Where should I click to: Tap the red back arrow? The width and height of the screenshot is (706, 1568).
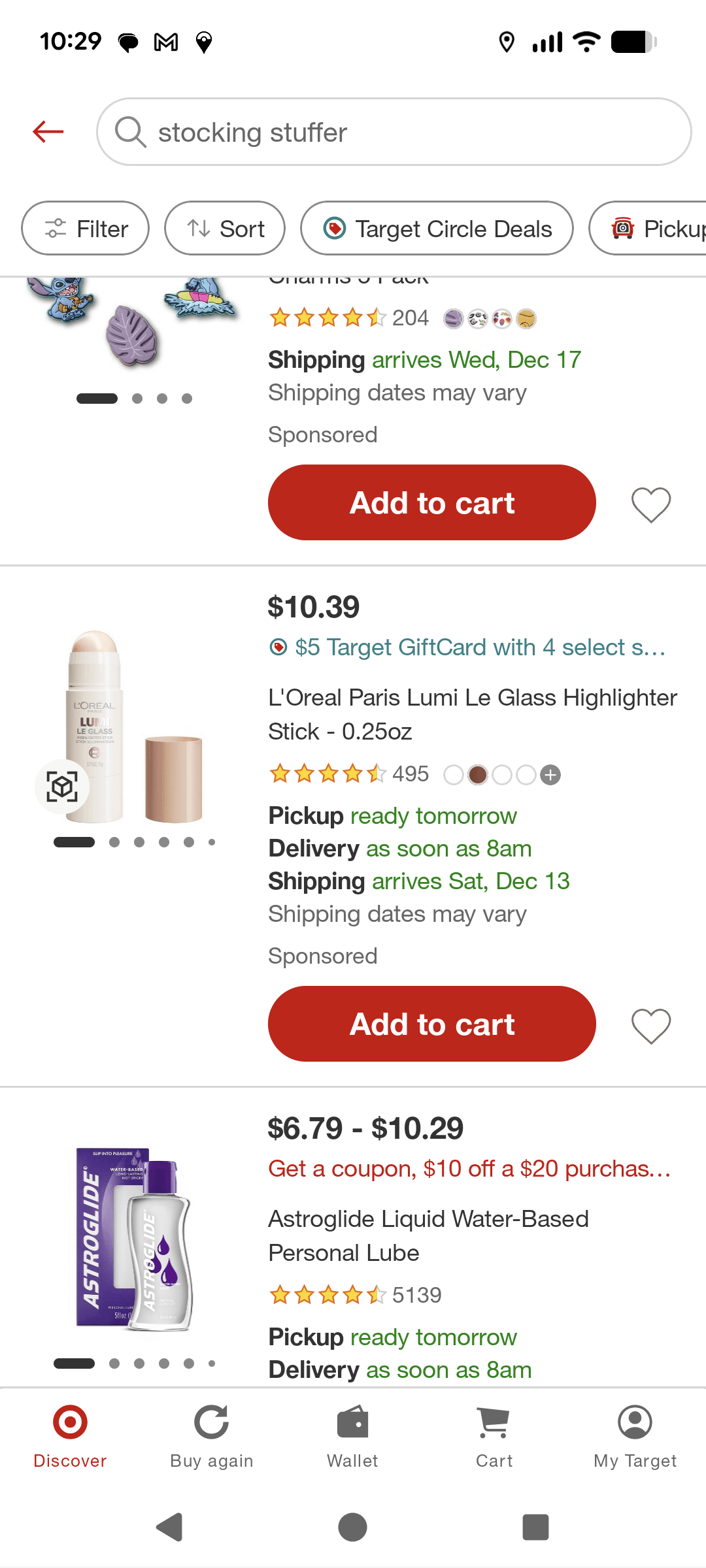click(48, 132)
